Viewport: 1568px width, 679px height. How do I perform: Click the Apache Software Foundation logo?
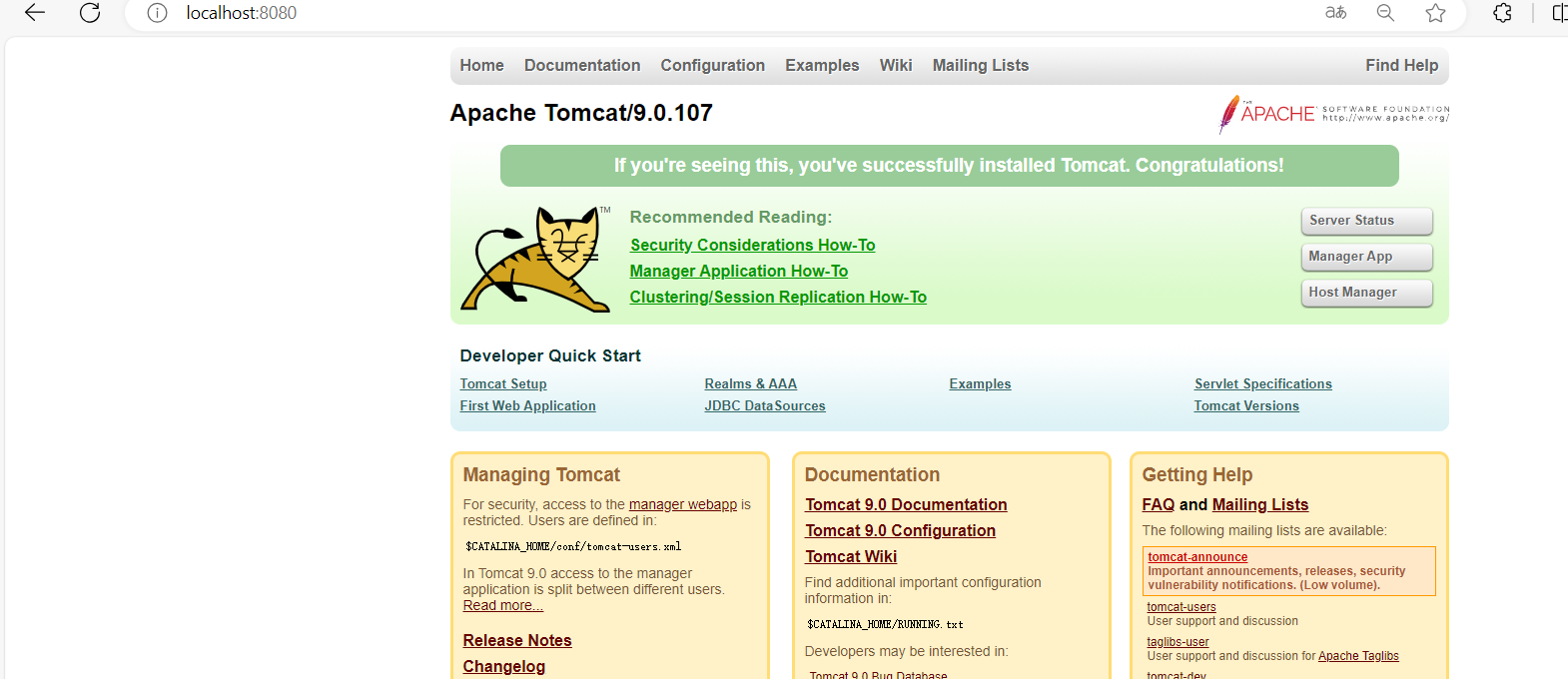tap(1333, 114)
